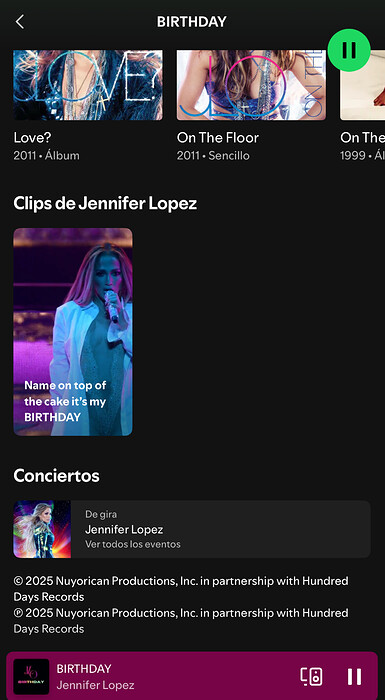Select the On The Floor title text

click(x=218, y=138)
